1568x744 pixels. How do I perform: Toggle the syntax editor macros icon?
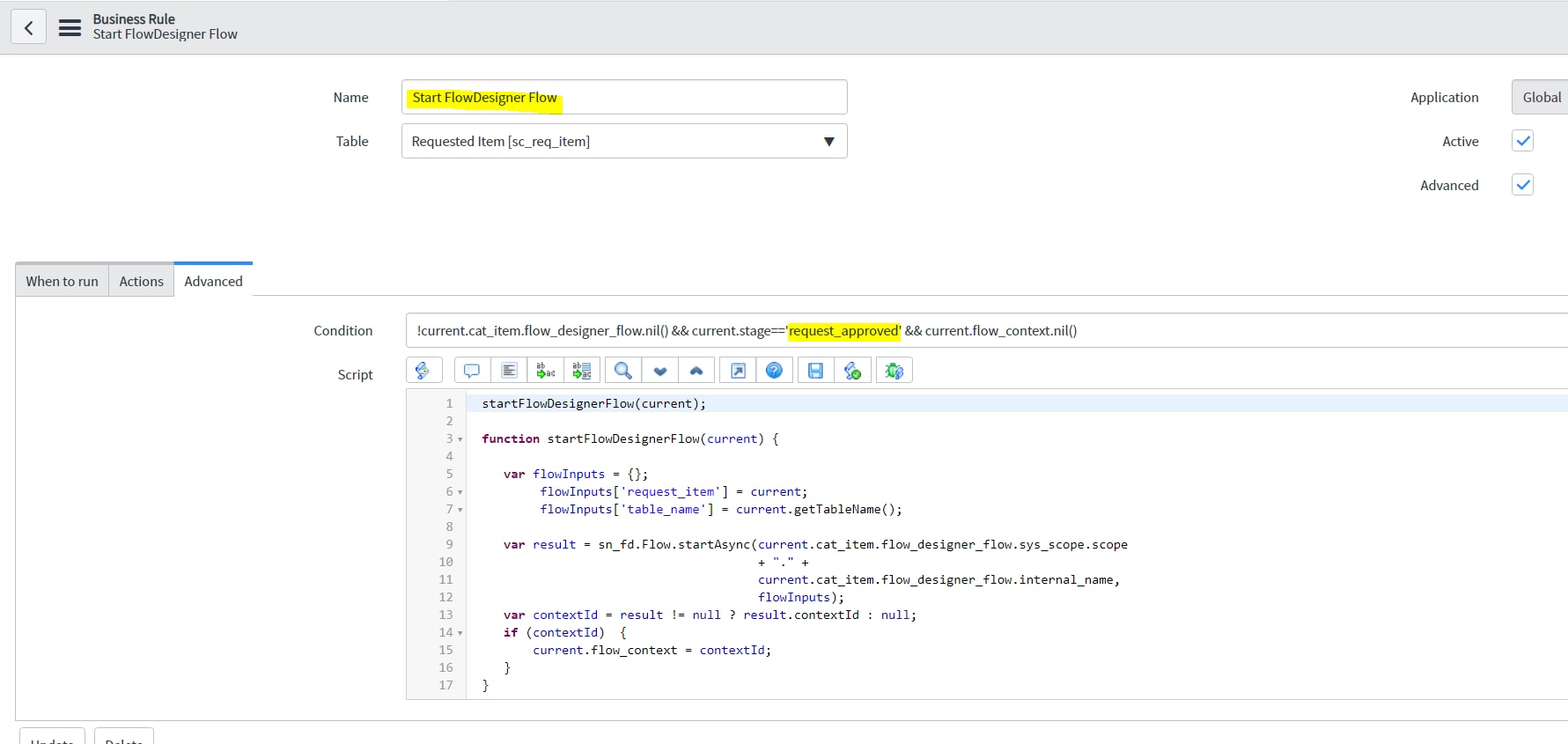point(423,371)
